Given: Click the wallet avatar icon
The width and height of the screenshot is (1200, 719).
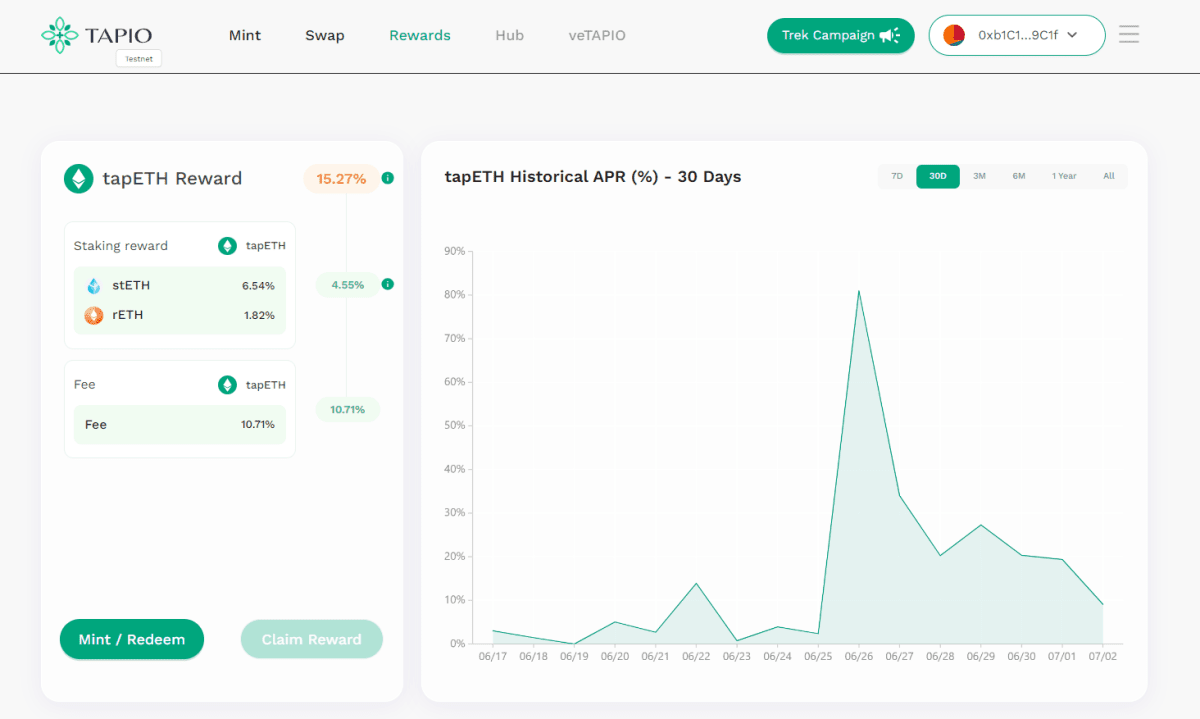Looking at the screenshot, I should [953, 34].
